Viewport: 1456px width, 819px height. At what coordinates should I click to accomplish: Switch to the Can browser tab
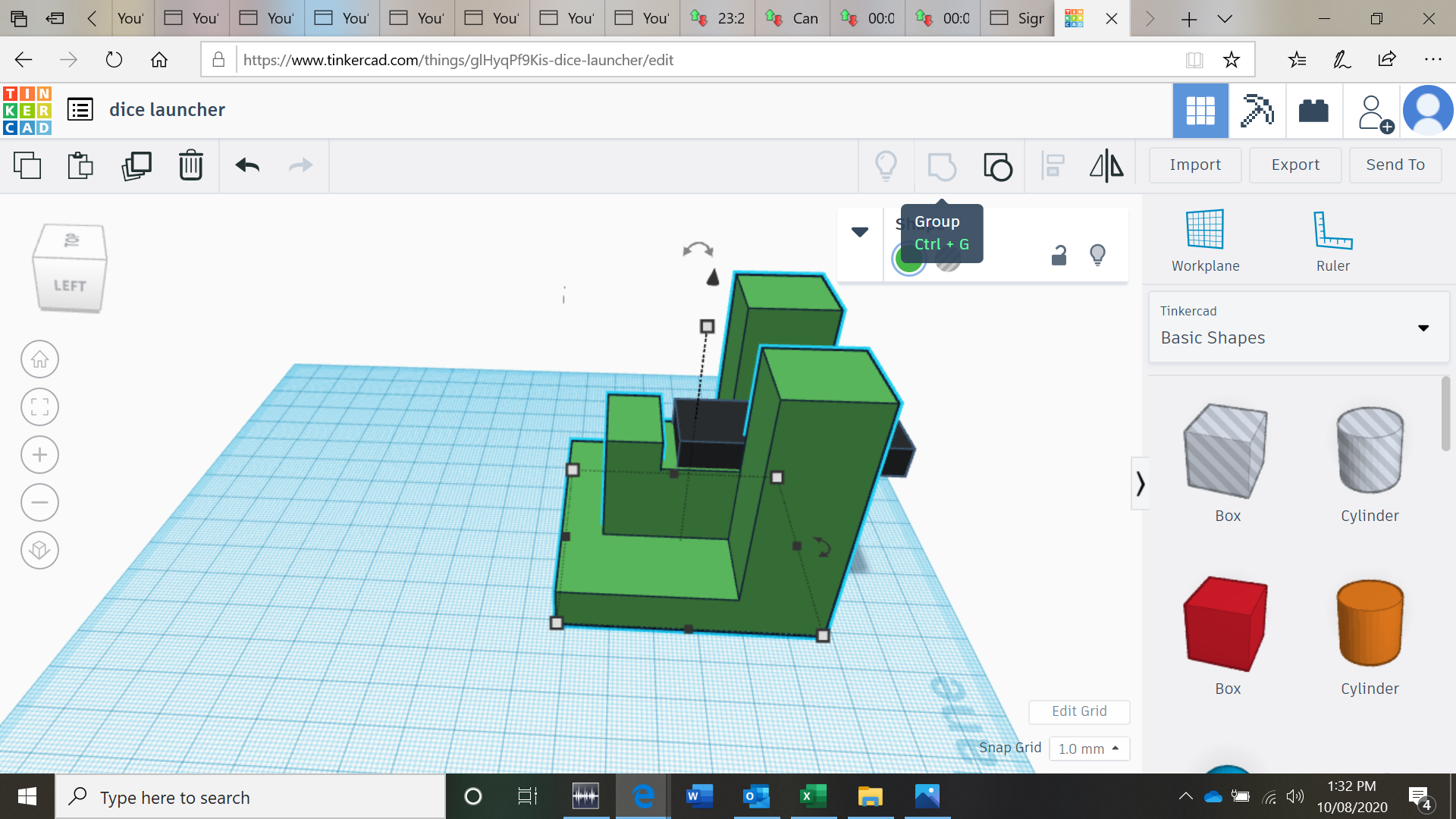pos(792,18)
